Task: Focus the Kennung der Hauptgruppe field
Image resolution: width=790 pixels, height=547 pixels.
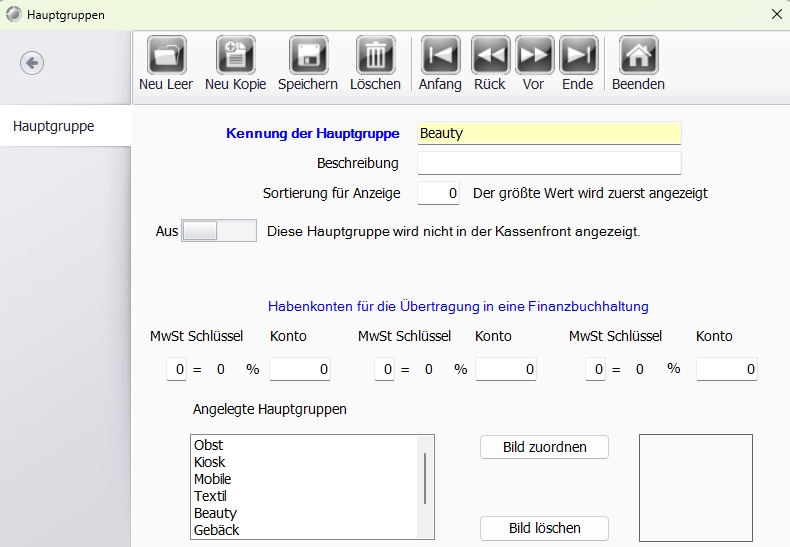Action: pyautogui.click(x=549, y=133)
